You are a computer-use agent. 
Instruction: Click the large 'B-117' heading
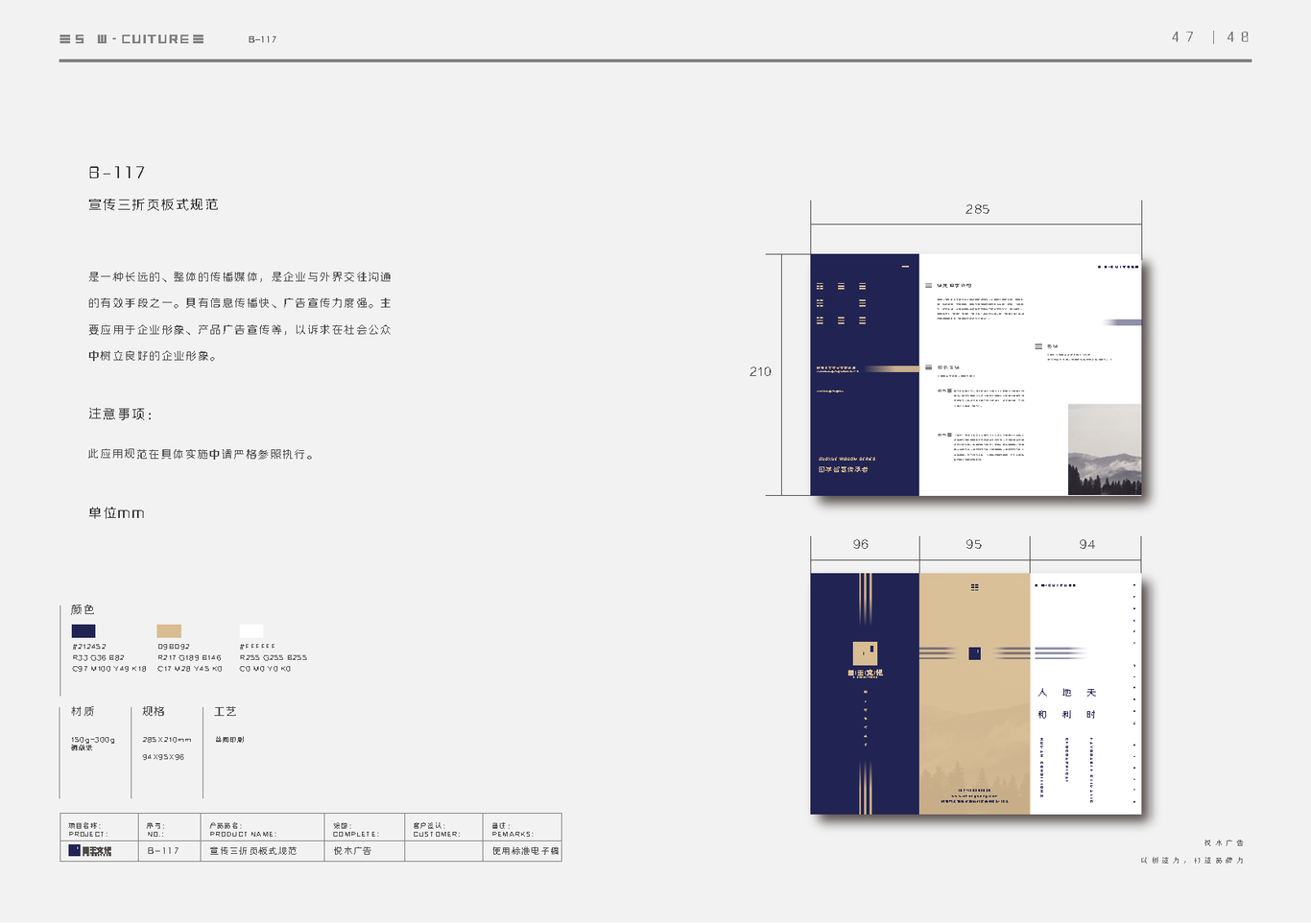(x=117, y=173)
